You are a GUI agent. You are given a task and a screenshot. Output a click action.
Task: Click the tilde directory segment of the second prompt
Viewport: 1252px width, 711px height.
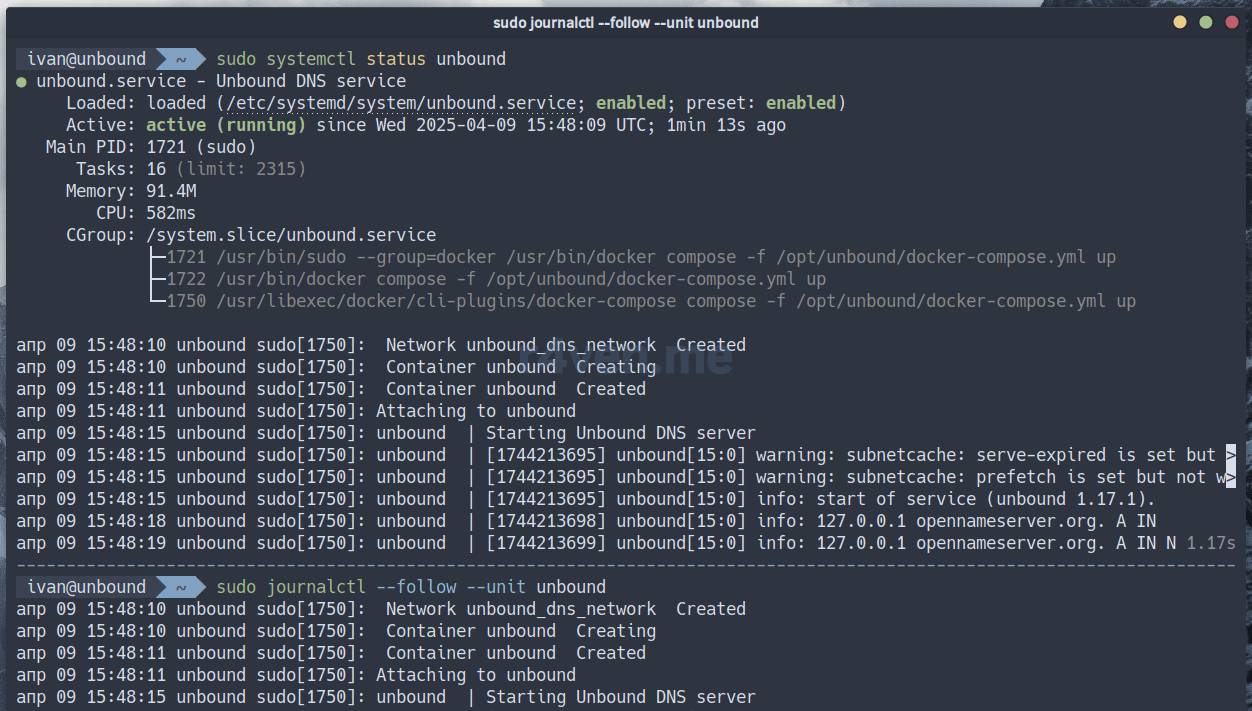[x=181, y=587]
